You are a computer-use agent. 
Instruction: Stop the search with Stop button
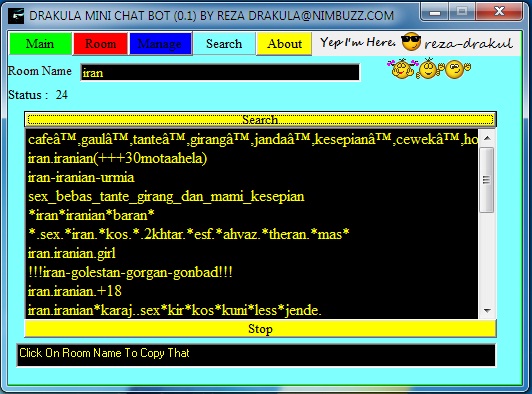coord(260,329)
